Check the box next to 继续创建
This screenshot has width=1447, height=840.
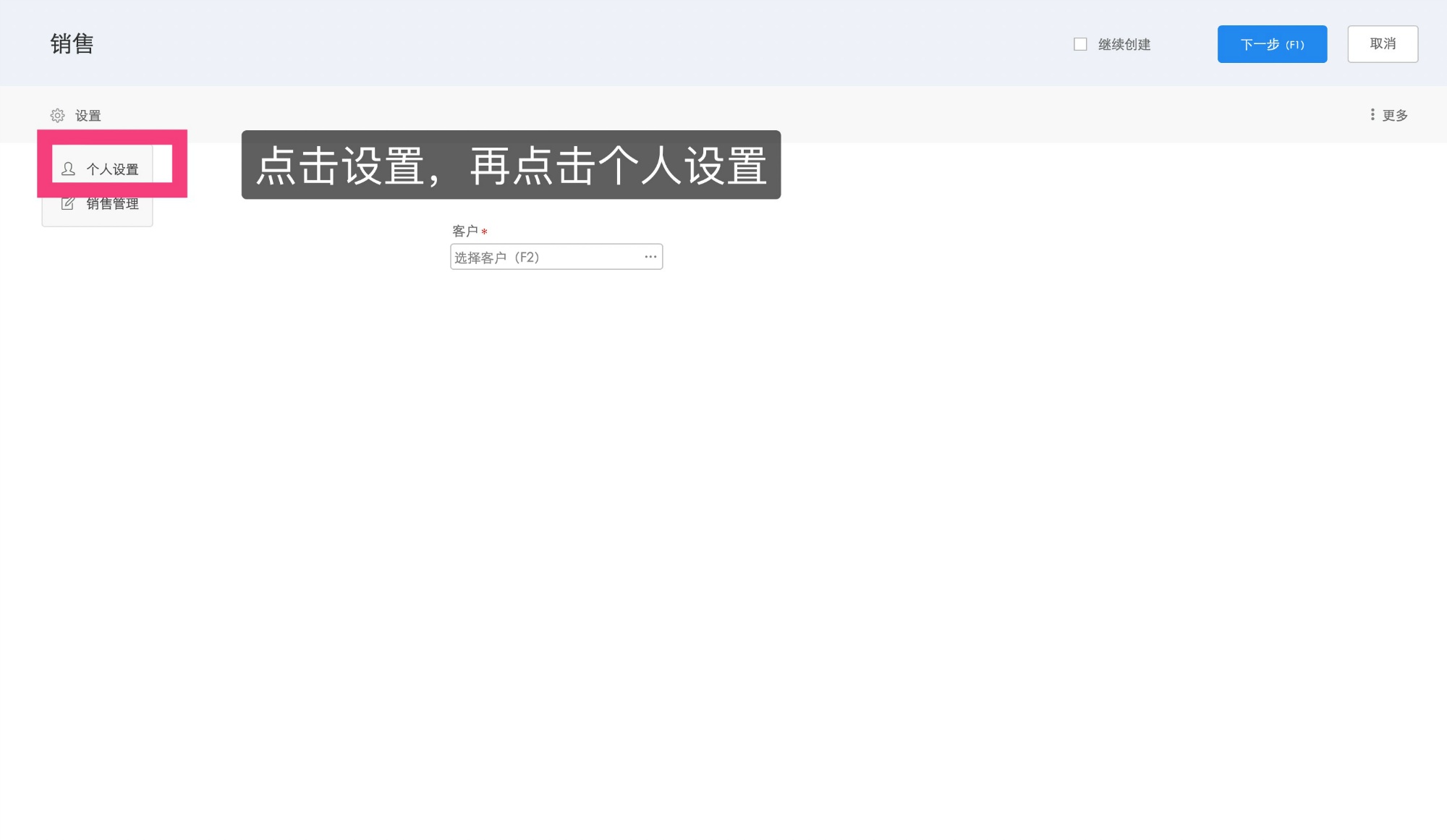pyautogui.click(x=1079, y=44)
